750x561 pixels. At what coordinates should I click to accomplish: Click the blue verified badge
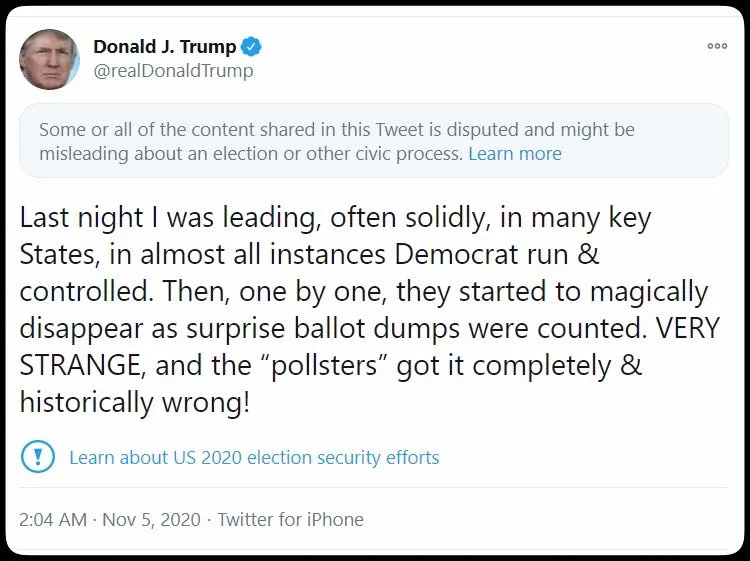pyautogui.click(x=254, y=47)
